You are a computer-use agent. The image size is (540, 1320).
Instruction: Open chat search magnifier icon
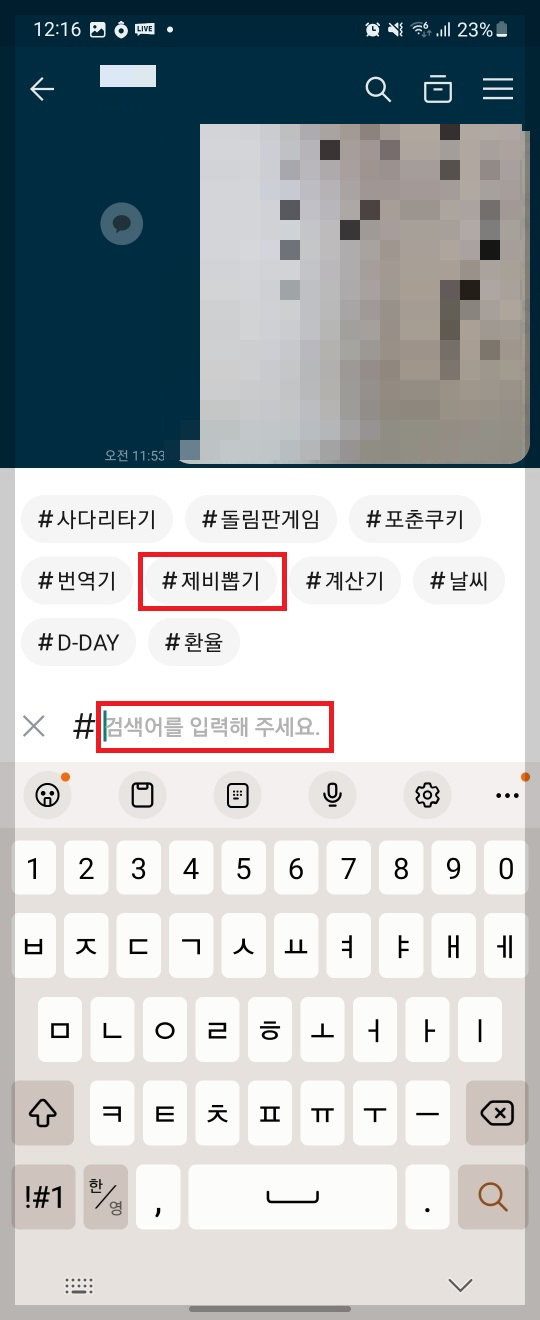378,90
